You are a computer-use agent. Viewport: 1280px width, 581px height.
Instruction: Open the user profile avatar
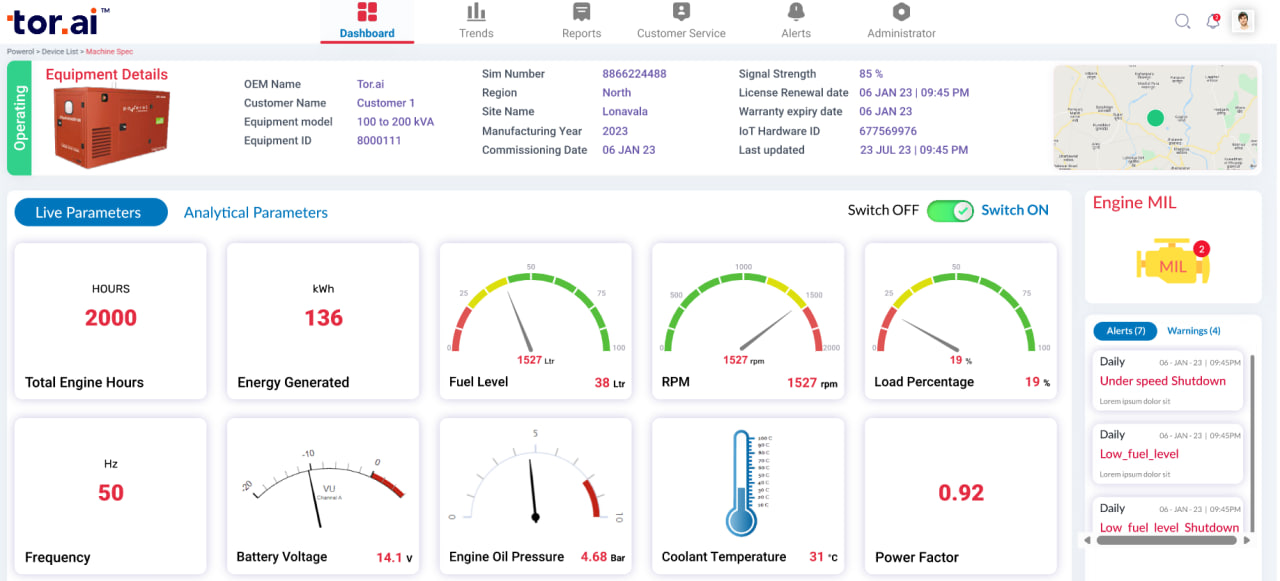[x=1243, y=21]
